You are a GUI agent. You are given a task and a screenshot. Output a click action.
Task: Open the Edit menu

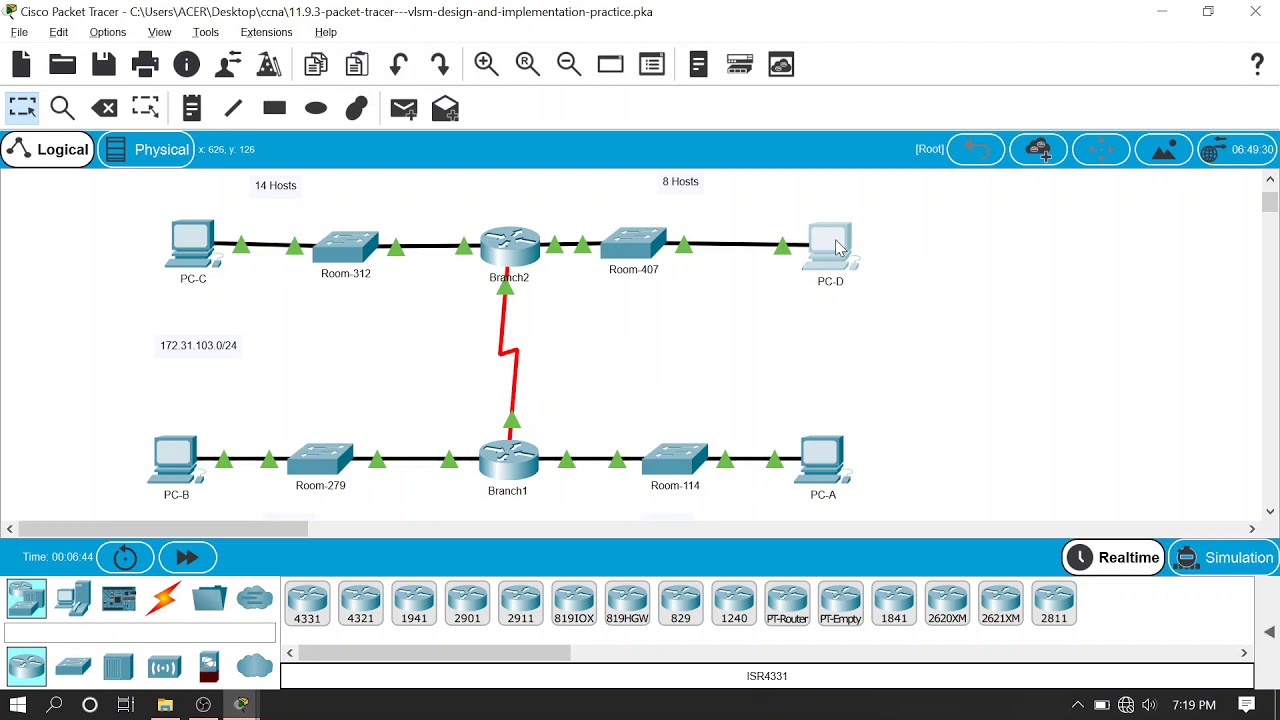pyautogui.click(x=59, y=32)
